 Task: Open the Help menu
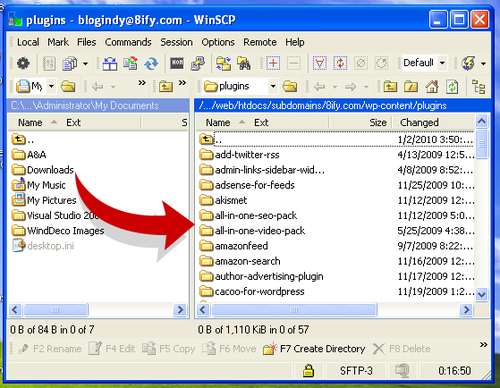[x=295, y=42]
